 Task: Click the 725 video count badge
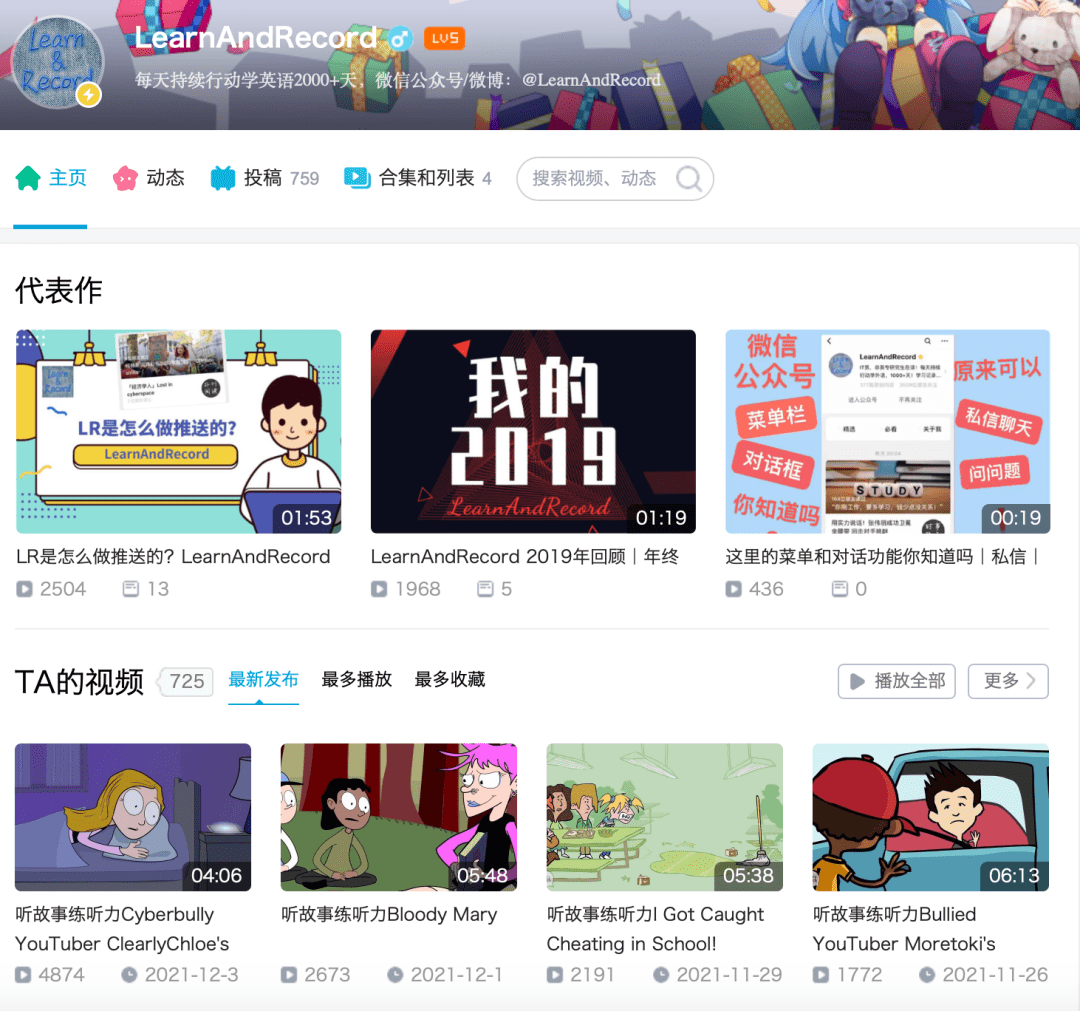187,681
